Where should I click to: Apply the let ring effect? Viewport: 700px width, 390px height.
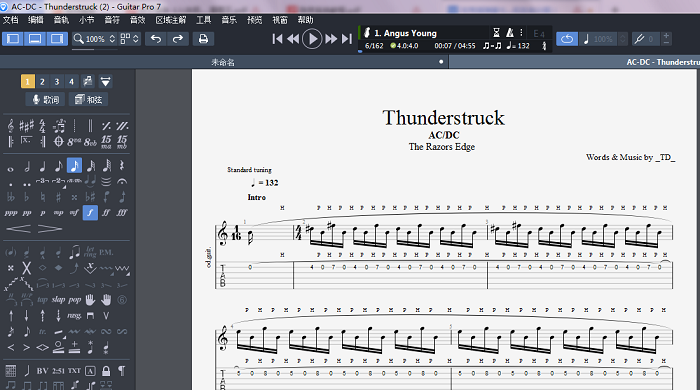coord(90,252)
